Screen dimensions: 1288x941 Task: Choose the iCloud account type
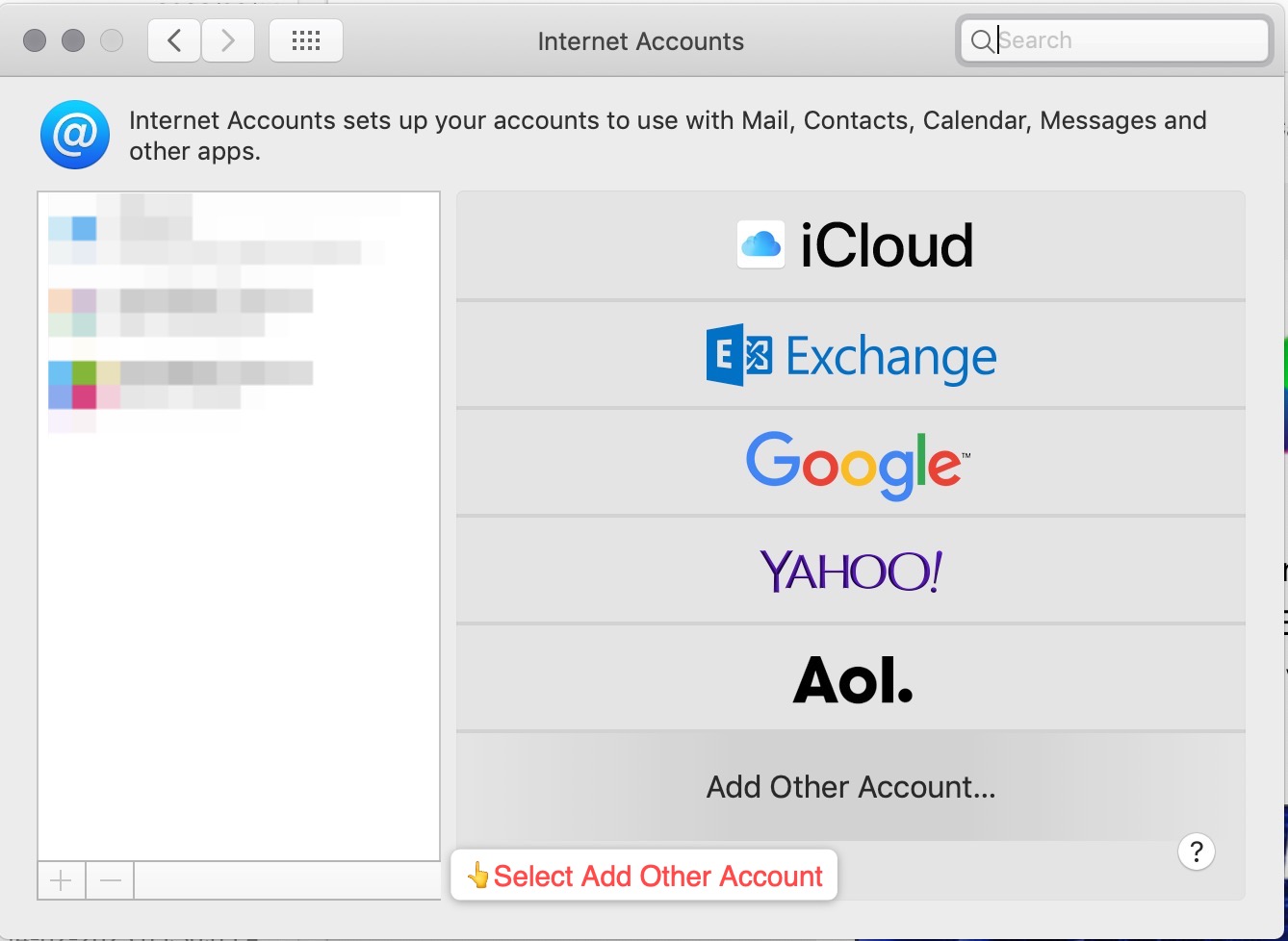click(x=851, y=245)
